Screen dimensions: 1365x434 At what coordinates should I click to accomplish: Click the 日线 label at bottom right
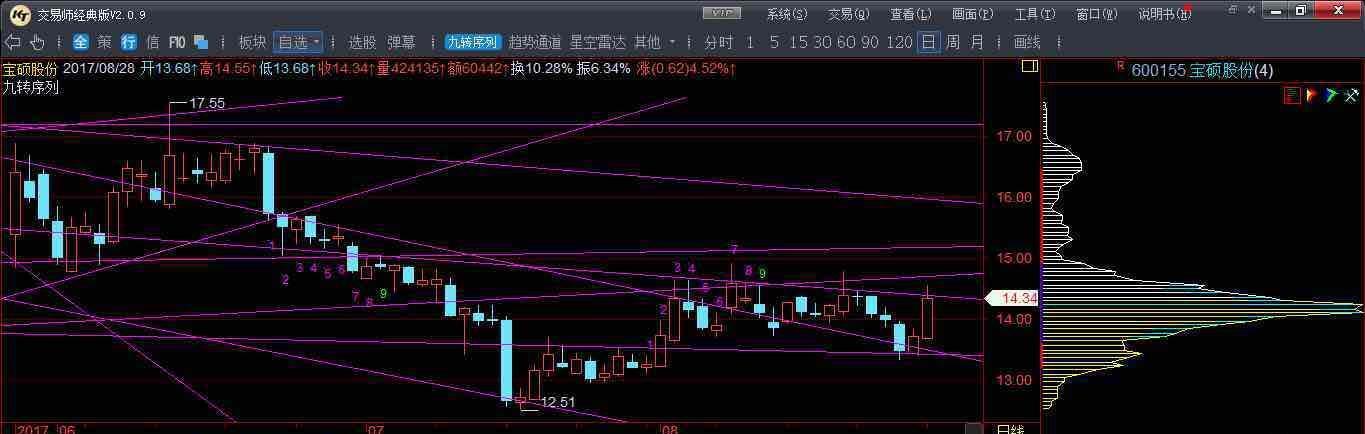1009,429
